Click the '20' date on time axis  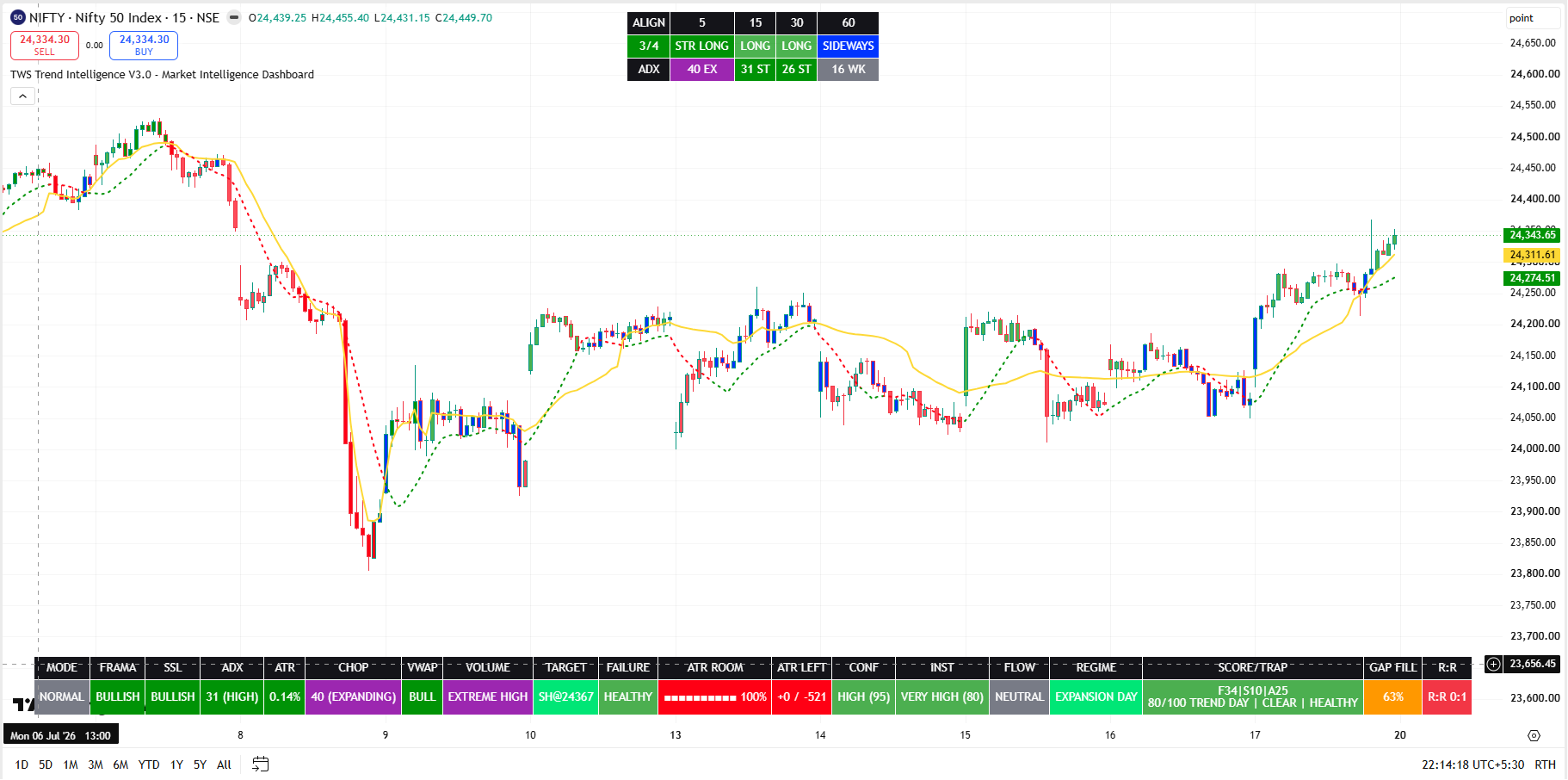(1400, 735)
